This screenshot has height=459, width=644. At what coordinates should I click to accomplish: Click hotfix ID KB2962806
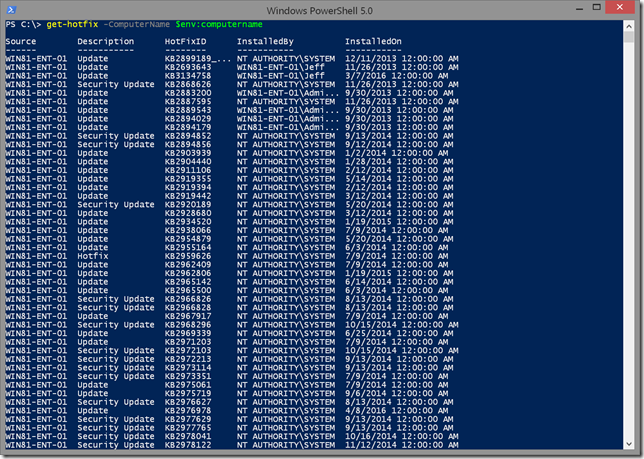click(x=188, y=273)
